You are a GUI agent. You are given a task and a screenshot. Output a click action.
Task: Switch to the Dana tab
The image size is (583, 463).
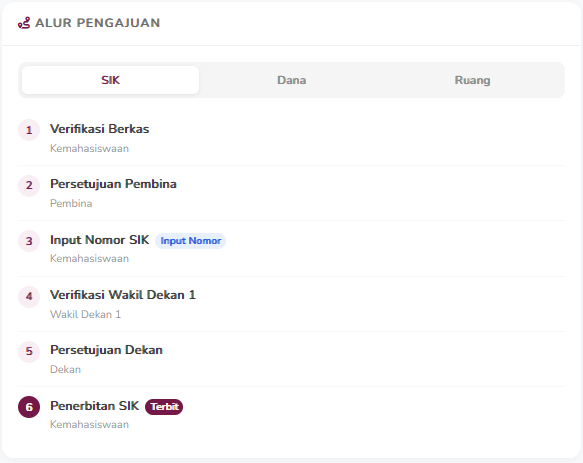(292, 80)
